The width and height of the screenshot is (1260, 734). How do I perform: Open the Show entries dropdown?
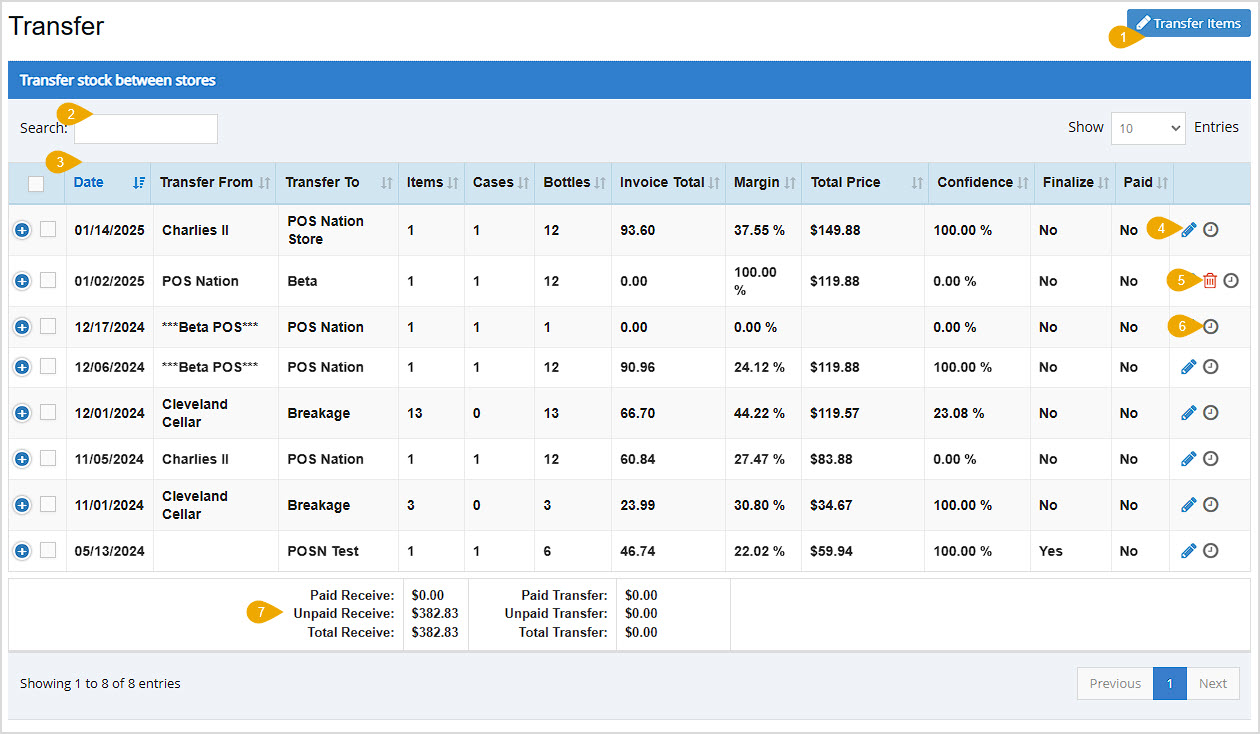point(1147,128)
